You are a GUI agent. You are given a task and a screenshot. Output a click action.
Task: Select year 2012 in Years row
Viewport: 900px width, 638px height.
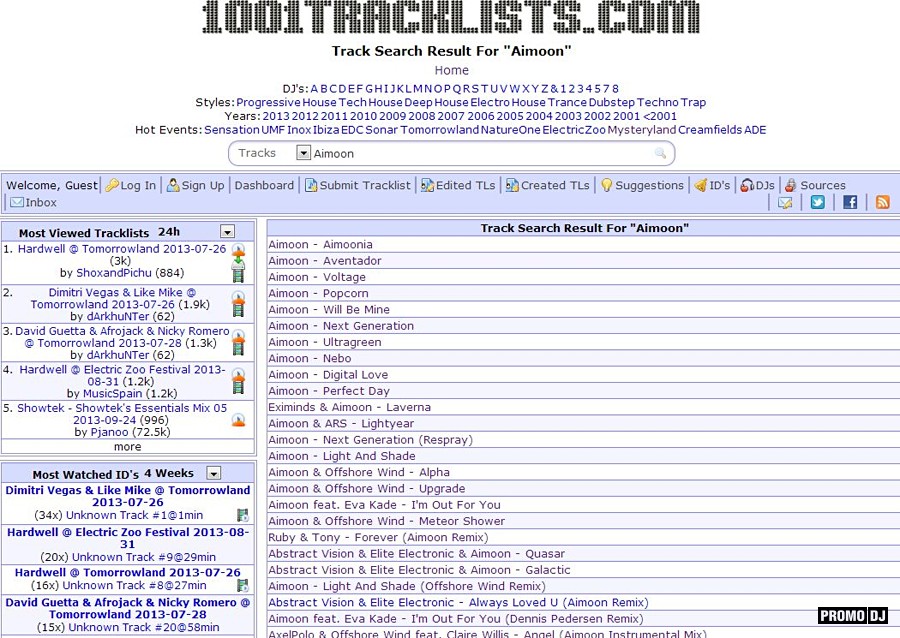click(305, 116)
